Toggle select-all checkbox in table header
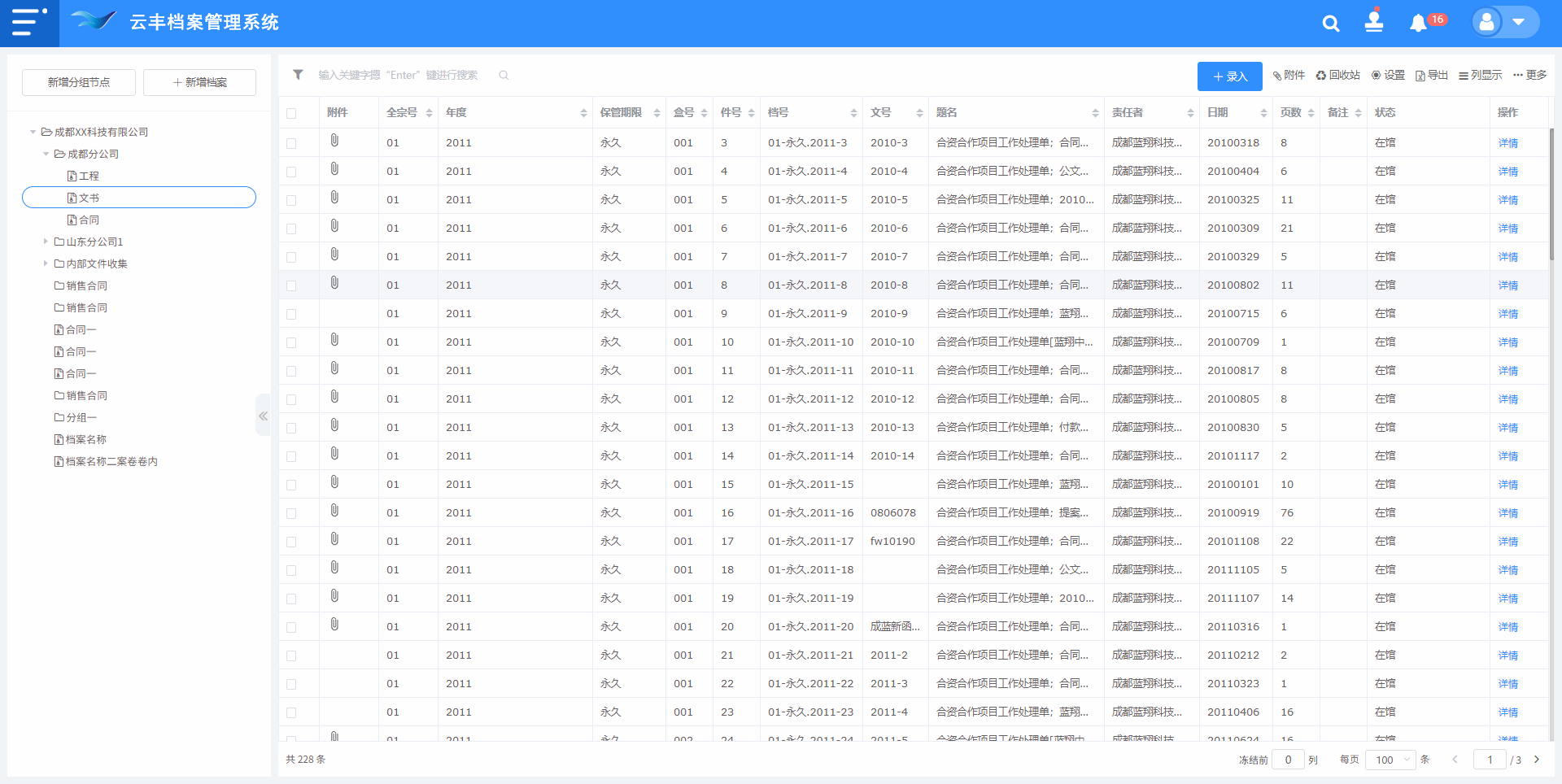Viewport: 1562px width, 784px height. 291,113
